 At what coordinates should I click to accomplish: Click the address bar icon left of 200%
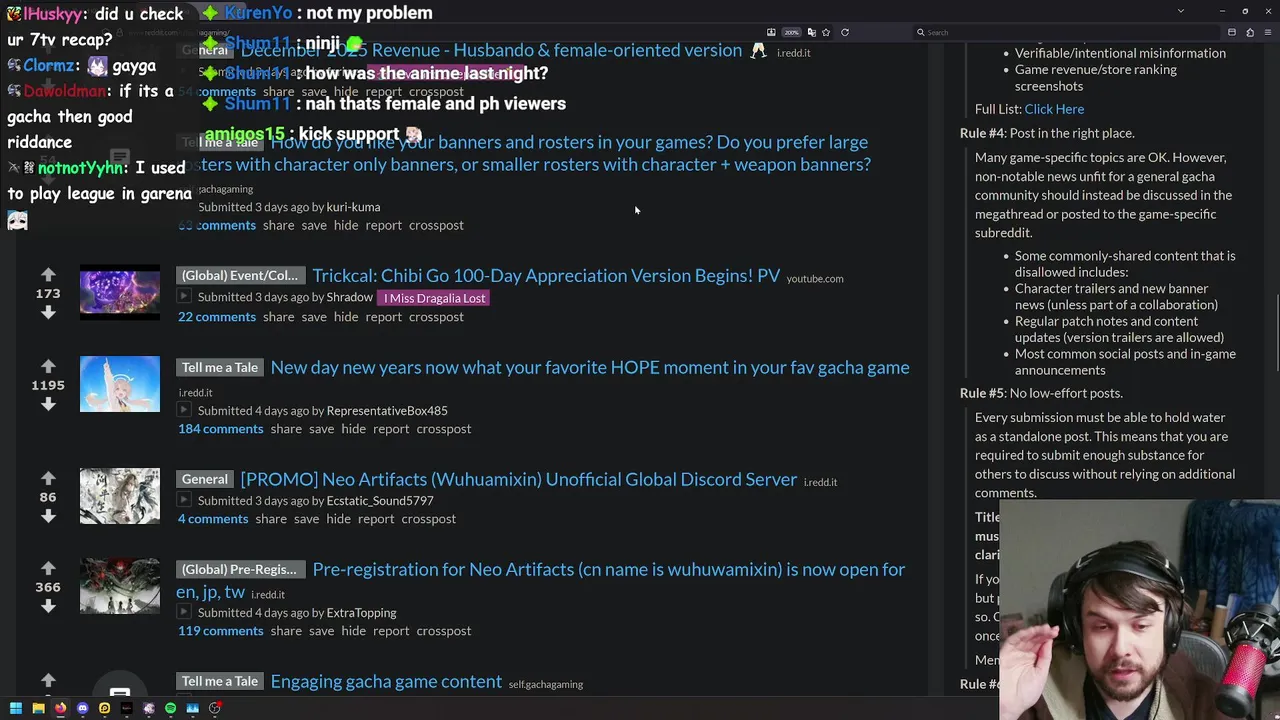point(771,32)
